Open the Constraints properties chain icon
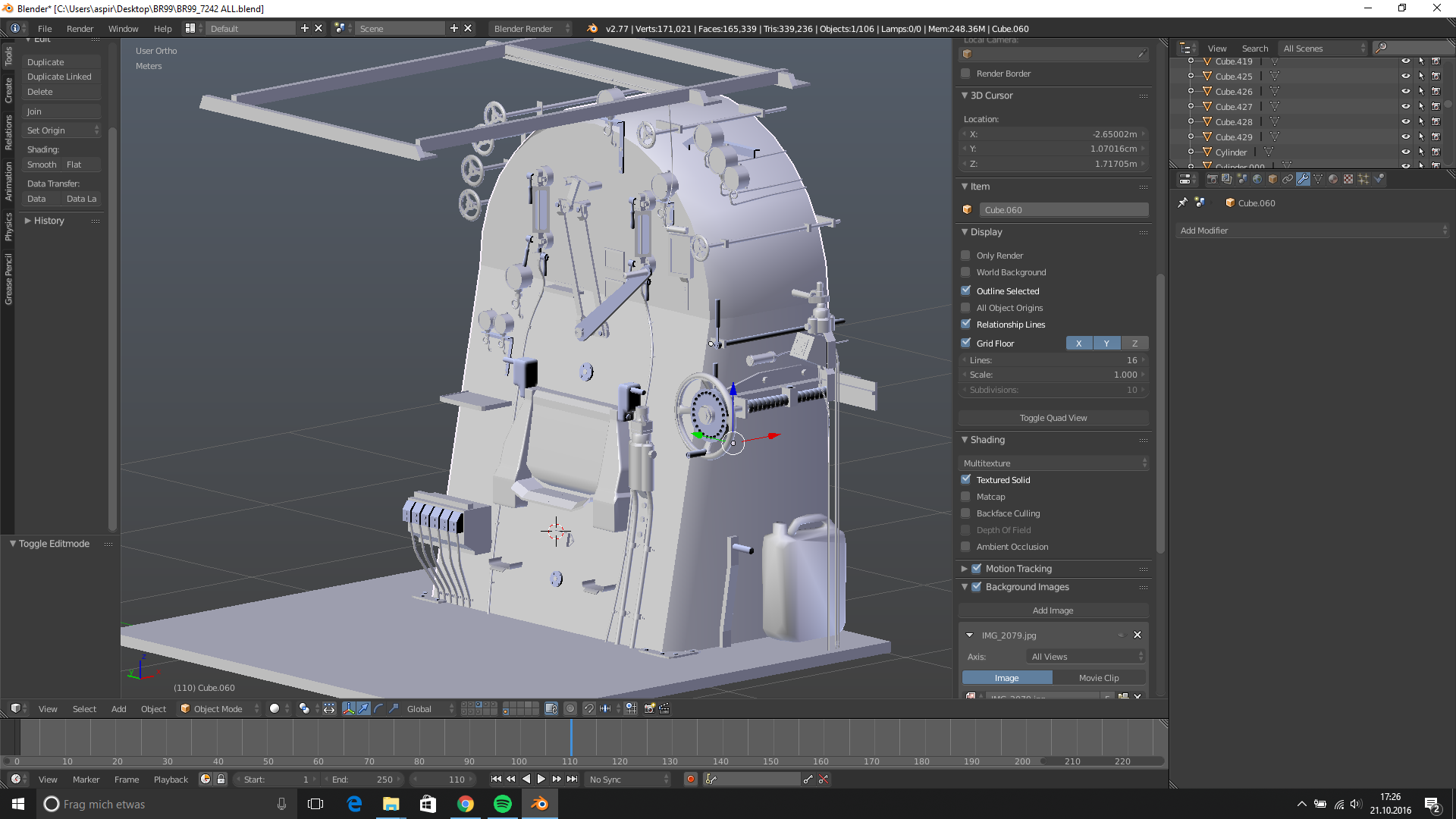Viewport: 1456px width, 819px height. tap(1288, 179)
